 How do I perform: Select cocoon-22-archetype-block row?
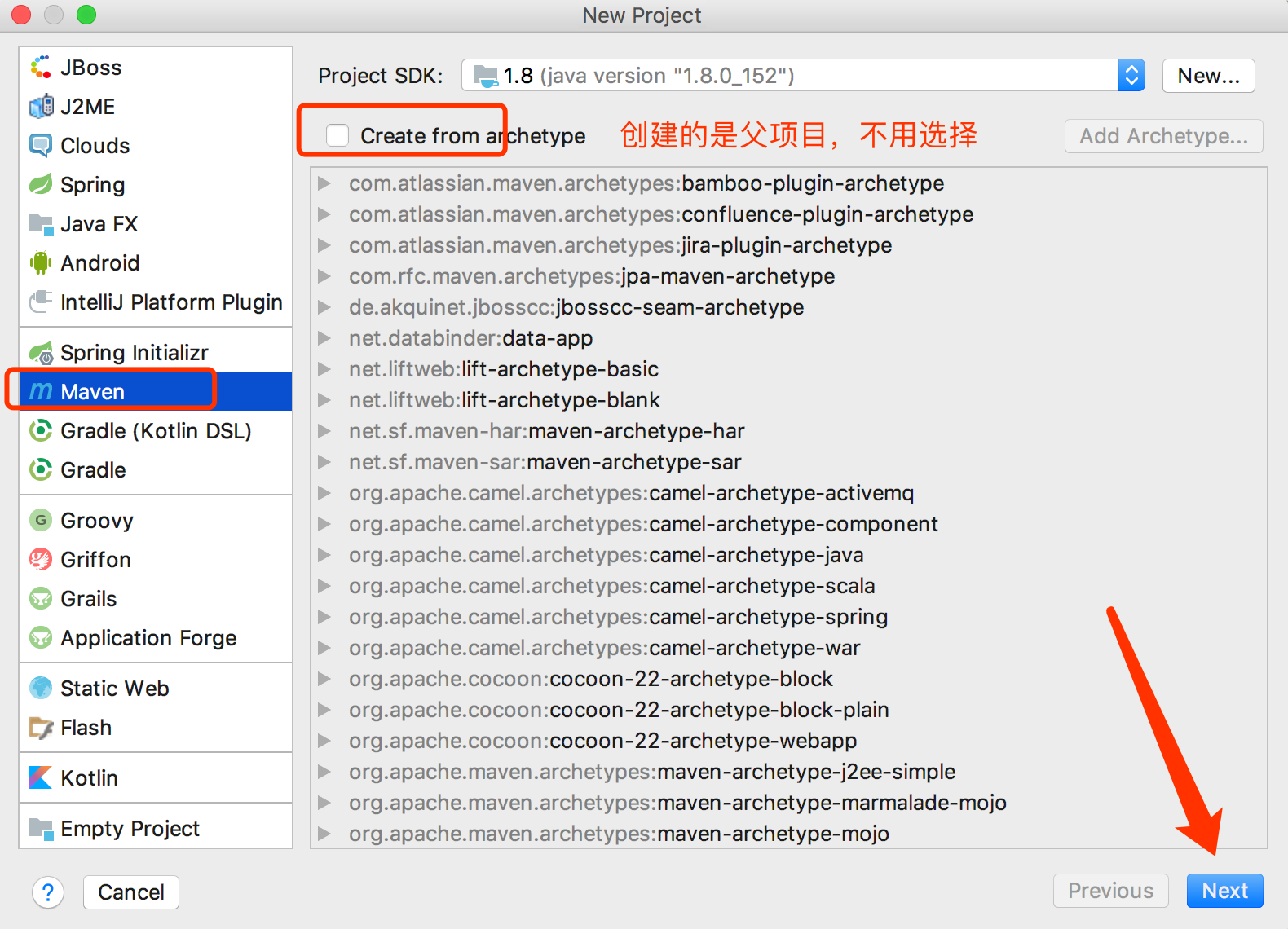point(789,679)
